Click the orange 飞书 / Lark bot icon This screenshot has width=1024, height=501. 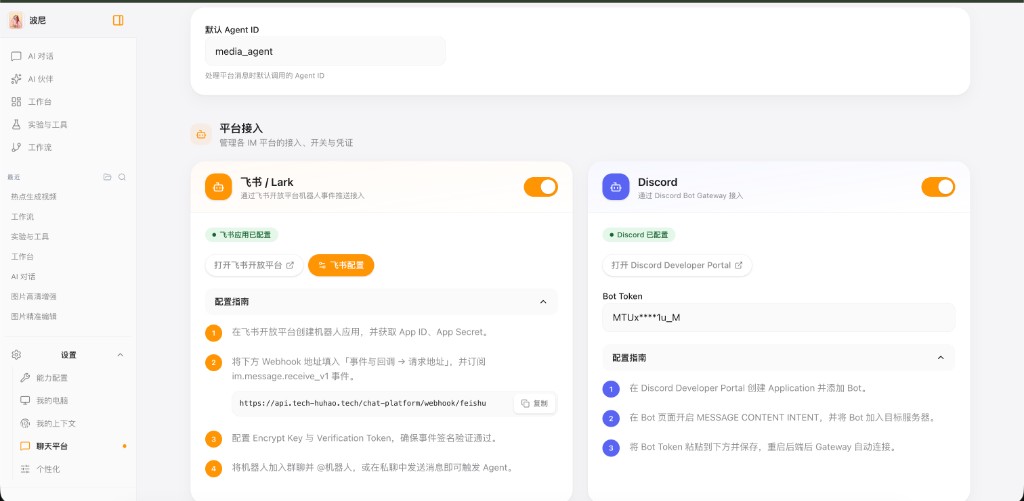(218, 187)
